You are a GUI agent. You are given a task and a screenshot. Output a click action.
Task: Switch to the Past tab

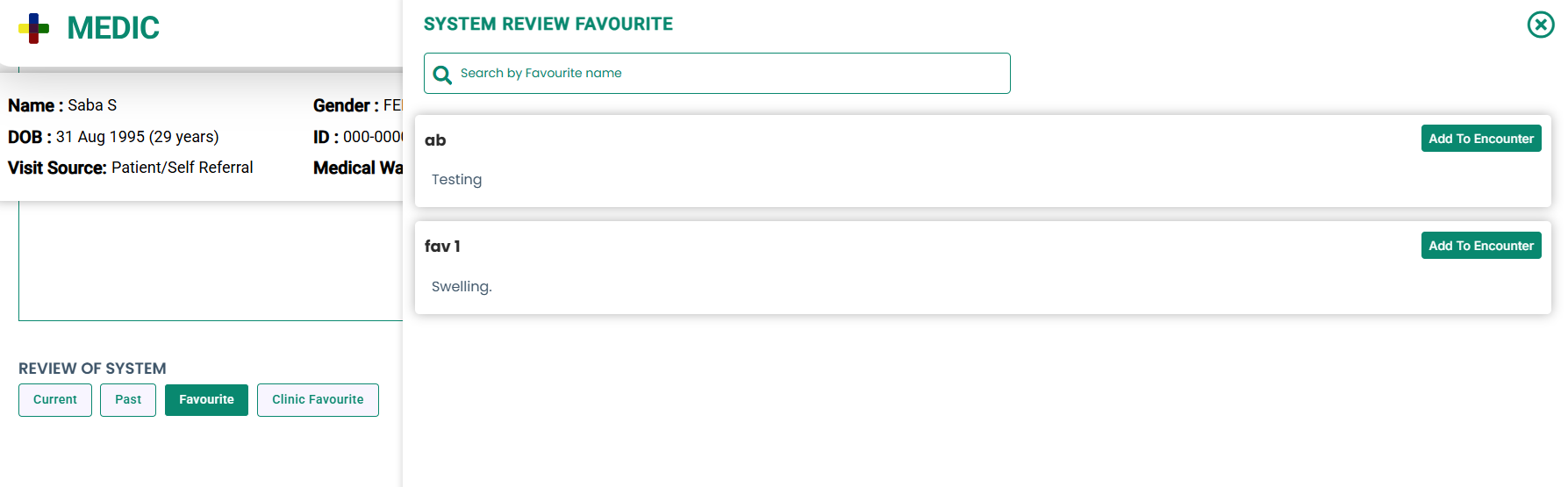[x=128, y=400]
